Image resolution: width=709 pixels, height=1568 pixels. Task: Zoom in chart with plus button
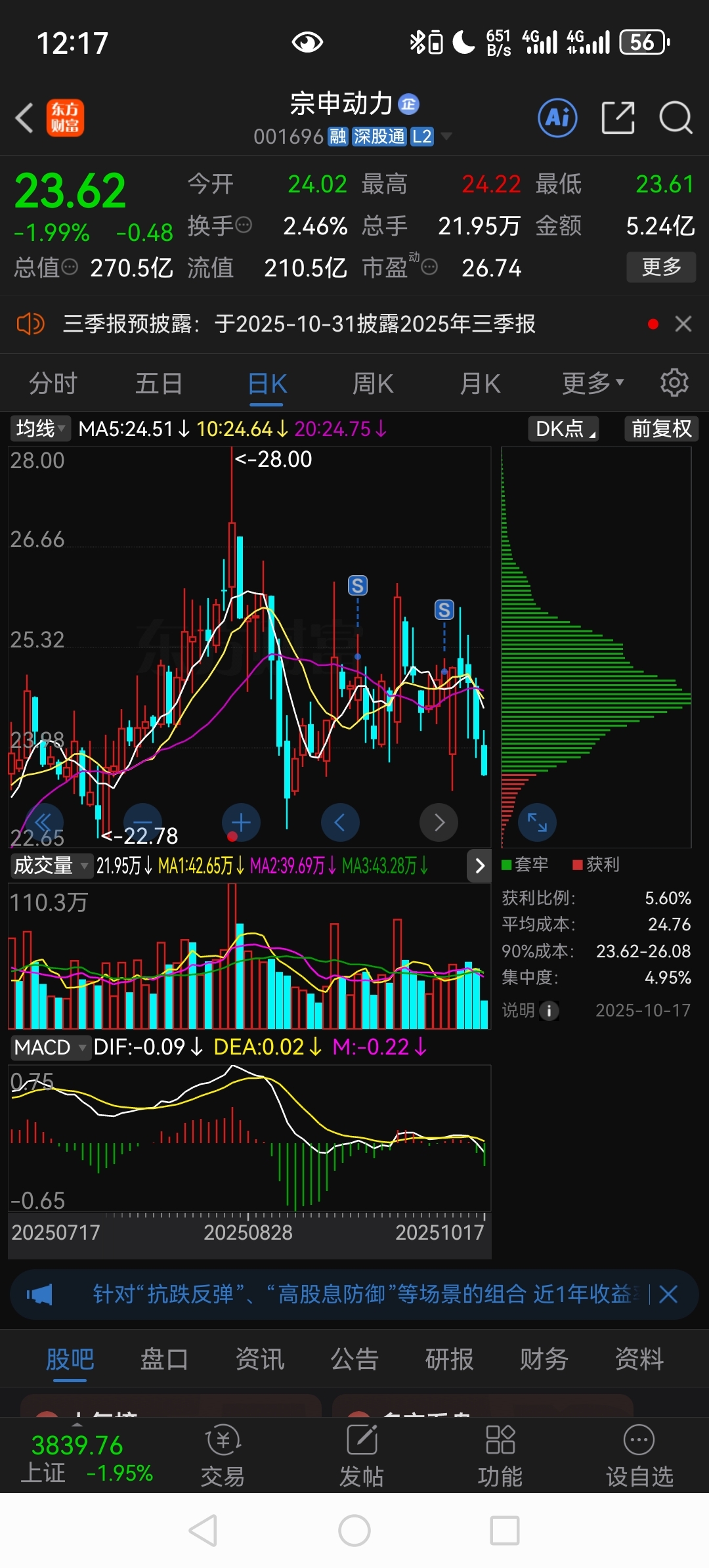[241, 822]
